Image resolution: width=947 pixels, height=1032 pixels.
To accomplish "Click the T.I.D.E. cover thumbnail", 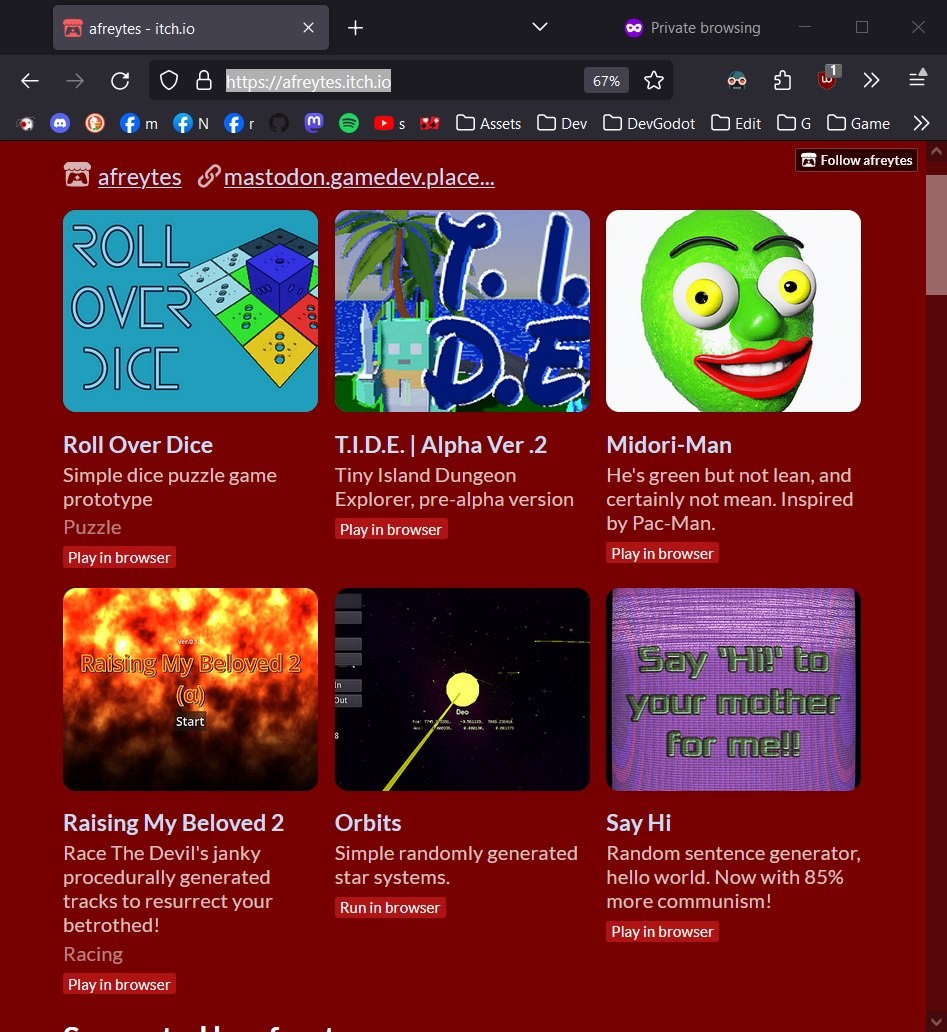I will pos(462,311).
